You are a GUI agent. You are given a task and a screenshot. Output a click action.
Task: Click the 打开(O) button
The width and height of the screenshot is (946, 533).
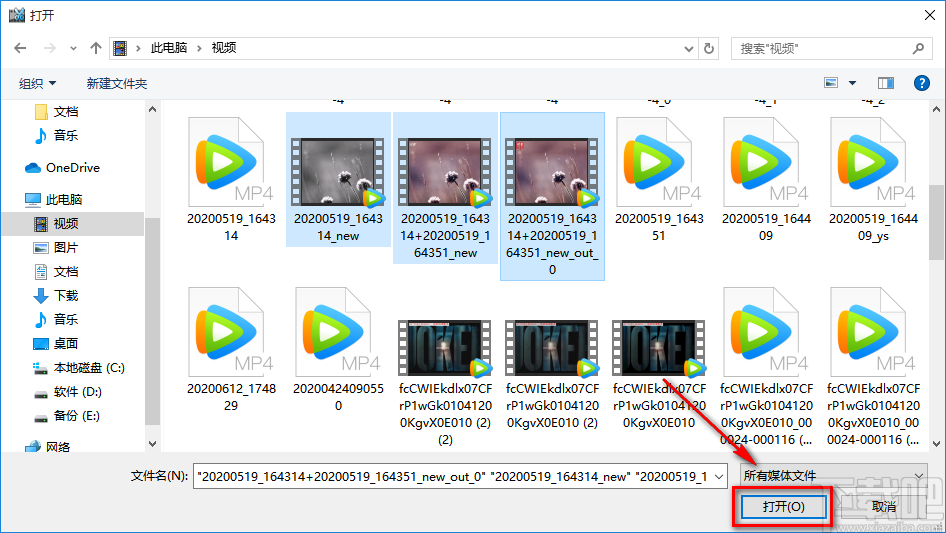click(783, 506)
